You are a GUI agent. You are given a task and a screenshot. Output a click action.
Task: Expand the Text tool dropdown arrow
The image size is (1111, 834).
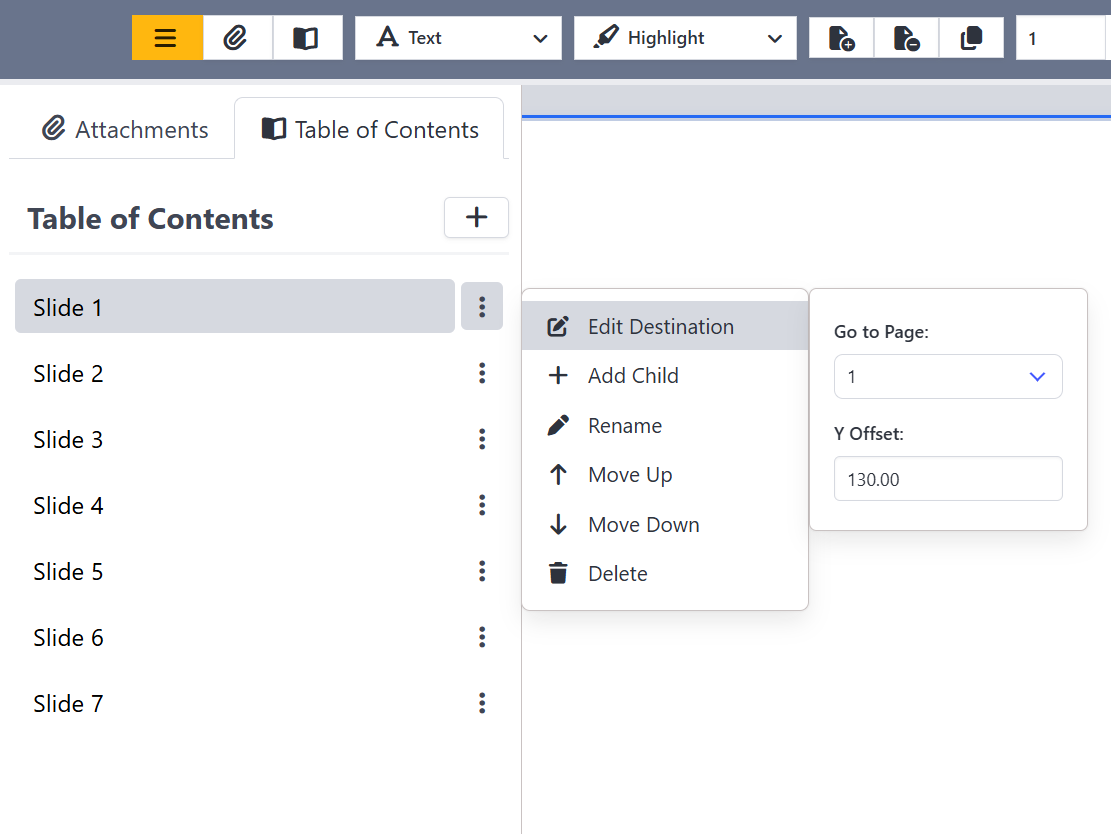538,38
